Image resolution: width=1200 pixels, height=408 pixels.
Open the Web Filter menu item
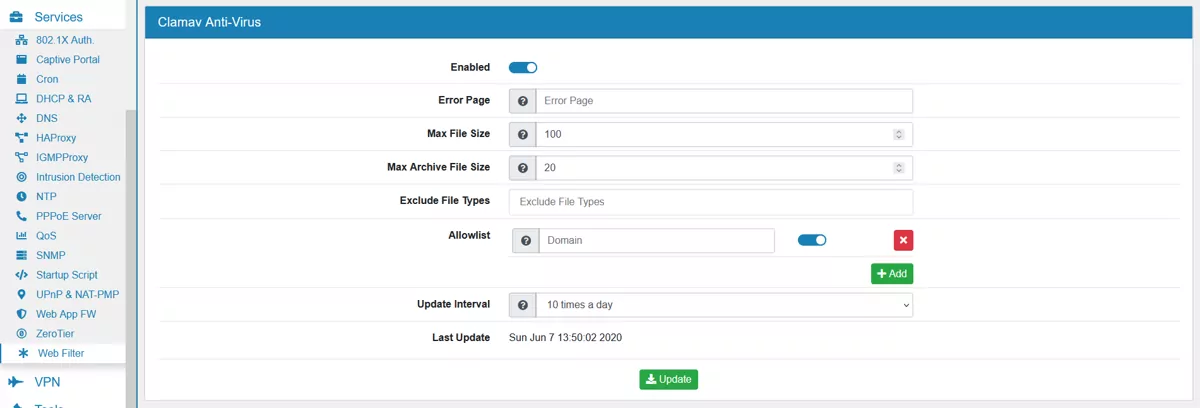[61, 353]
